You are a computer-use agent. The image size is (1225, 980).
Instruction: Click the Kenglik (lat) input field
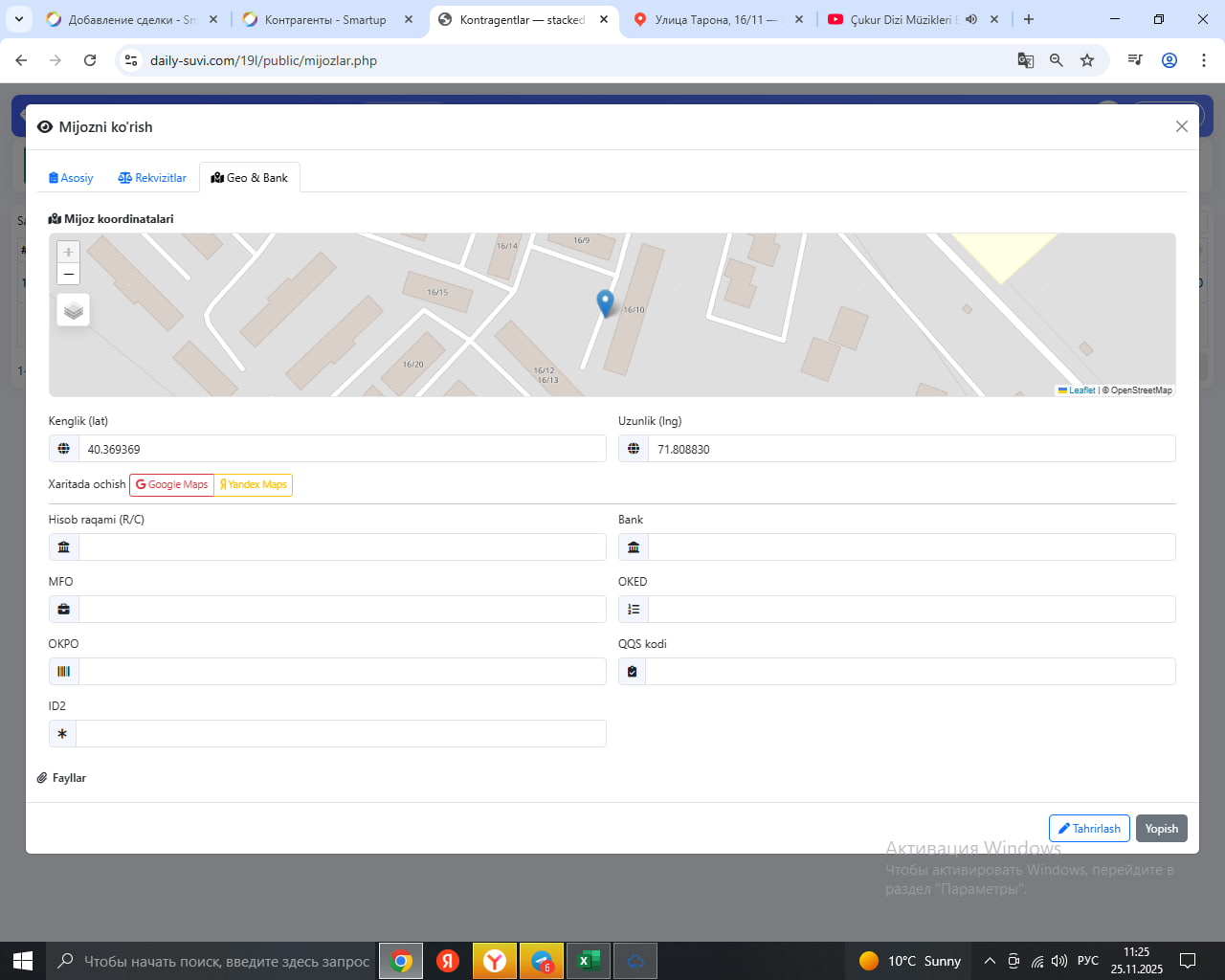coord(341,449)
